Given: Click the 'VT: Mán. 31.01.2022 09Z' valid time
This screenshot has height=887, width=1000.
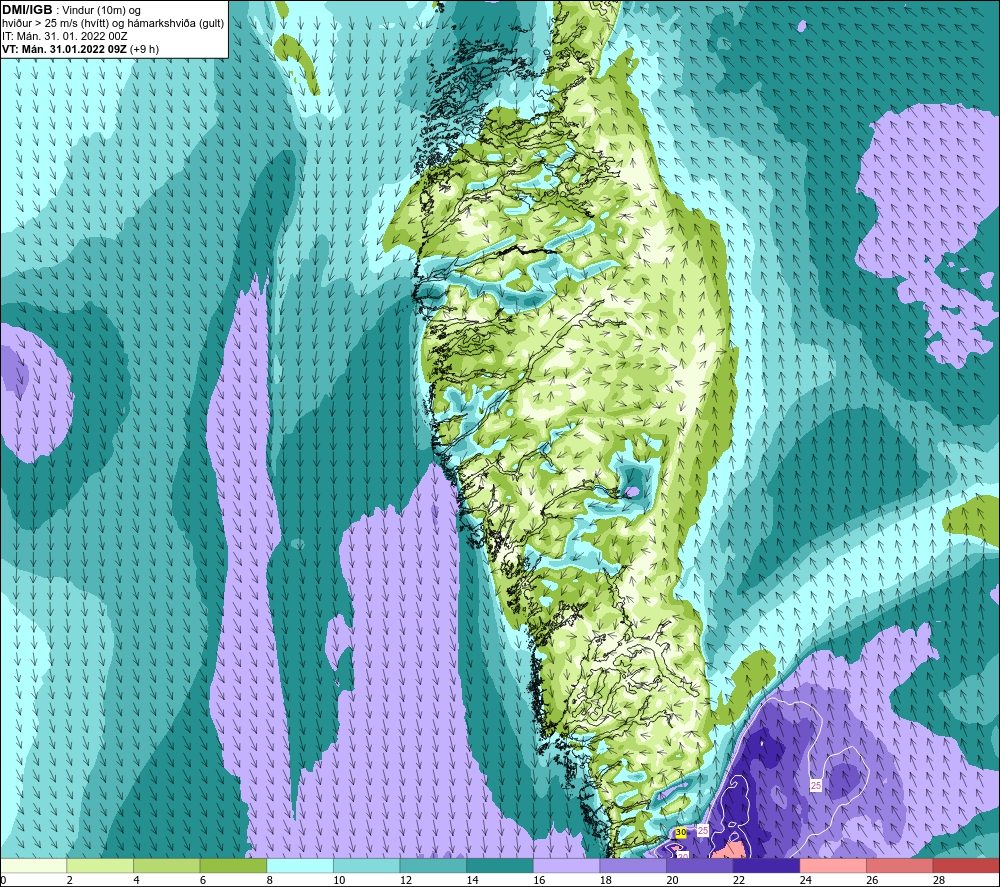Looking at the screenshot, I should (64, 49).
